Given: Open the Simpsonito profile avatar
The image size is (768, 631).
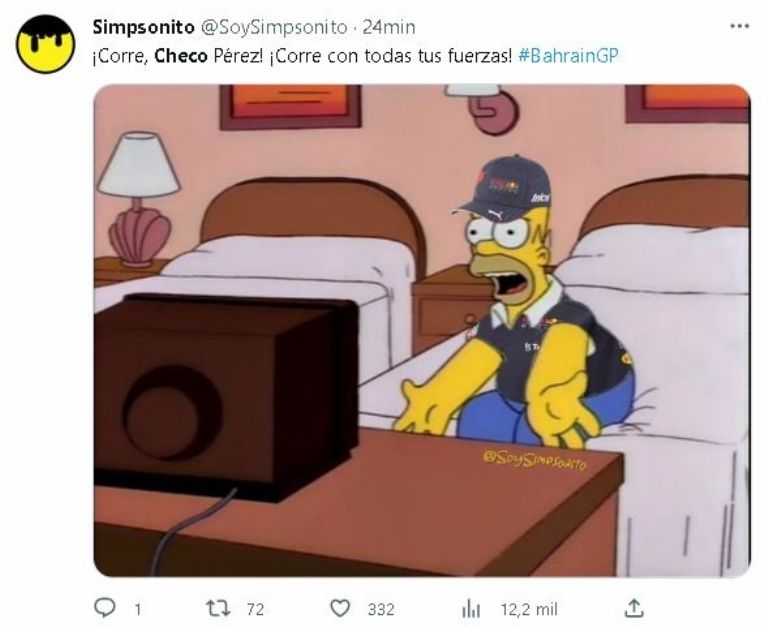Looking at the screenshot, I should coord(46,44).
